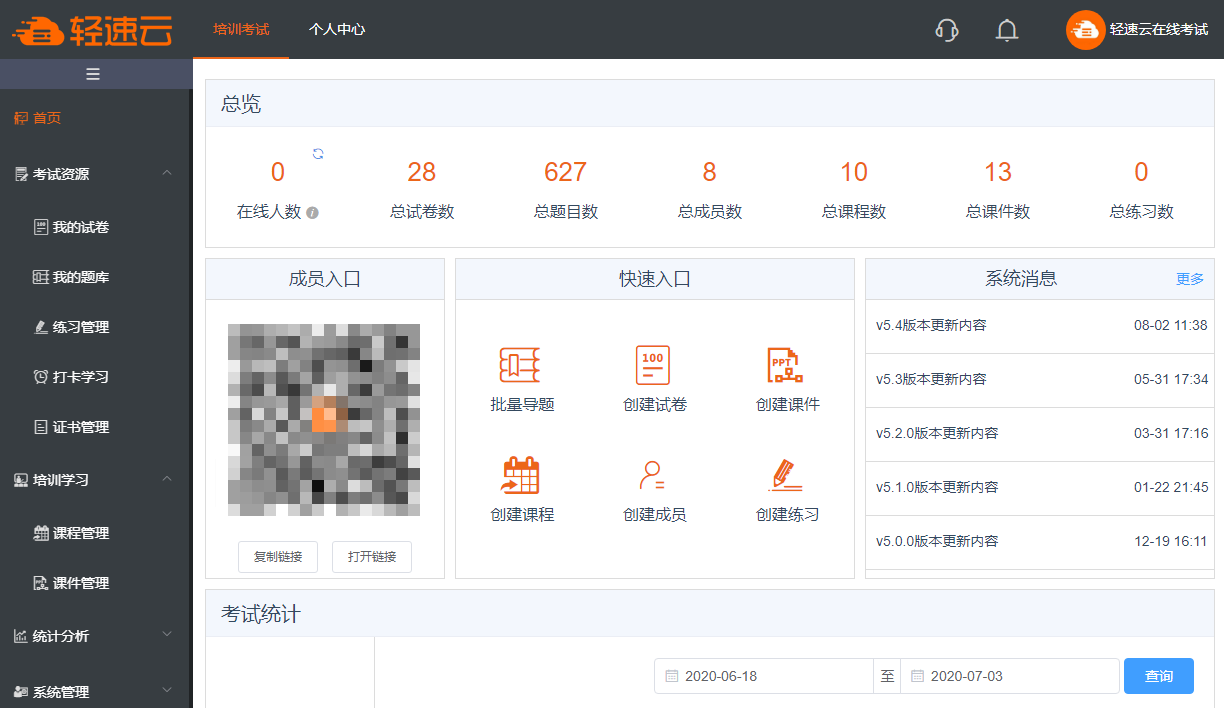Collapse the 培训学习 sidebar section
Image resolution: width=1224 pixels, height=708 pixels.
click(x=167, y=479)
